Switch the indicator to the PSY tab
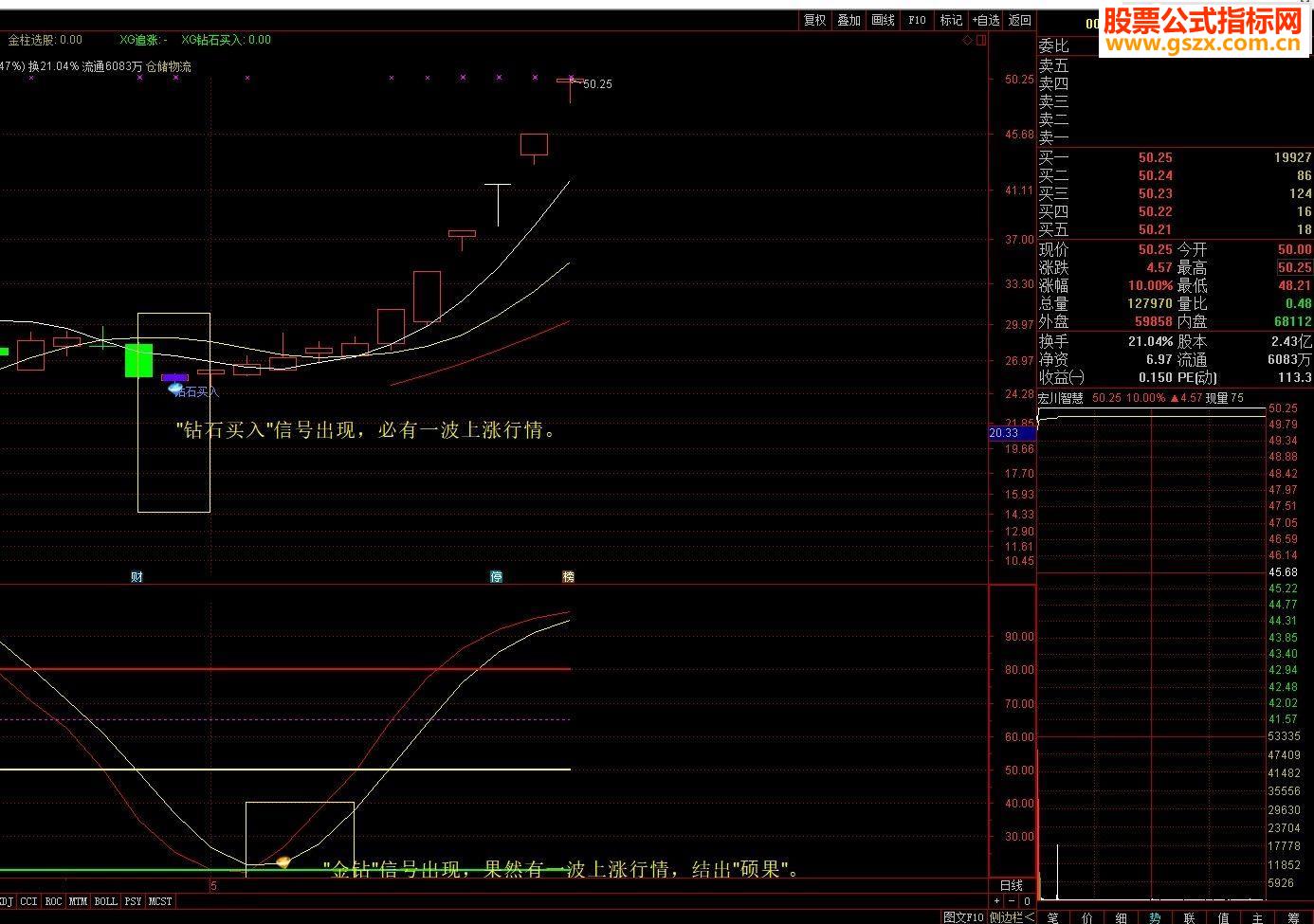 pyautogui.click(x=133, y=901)
